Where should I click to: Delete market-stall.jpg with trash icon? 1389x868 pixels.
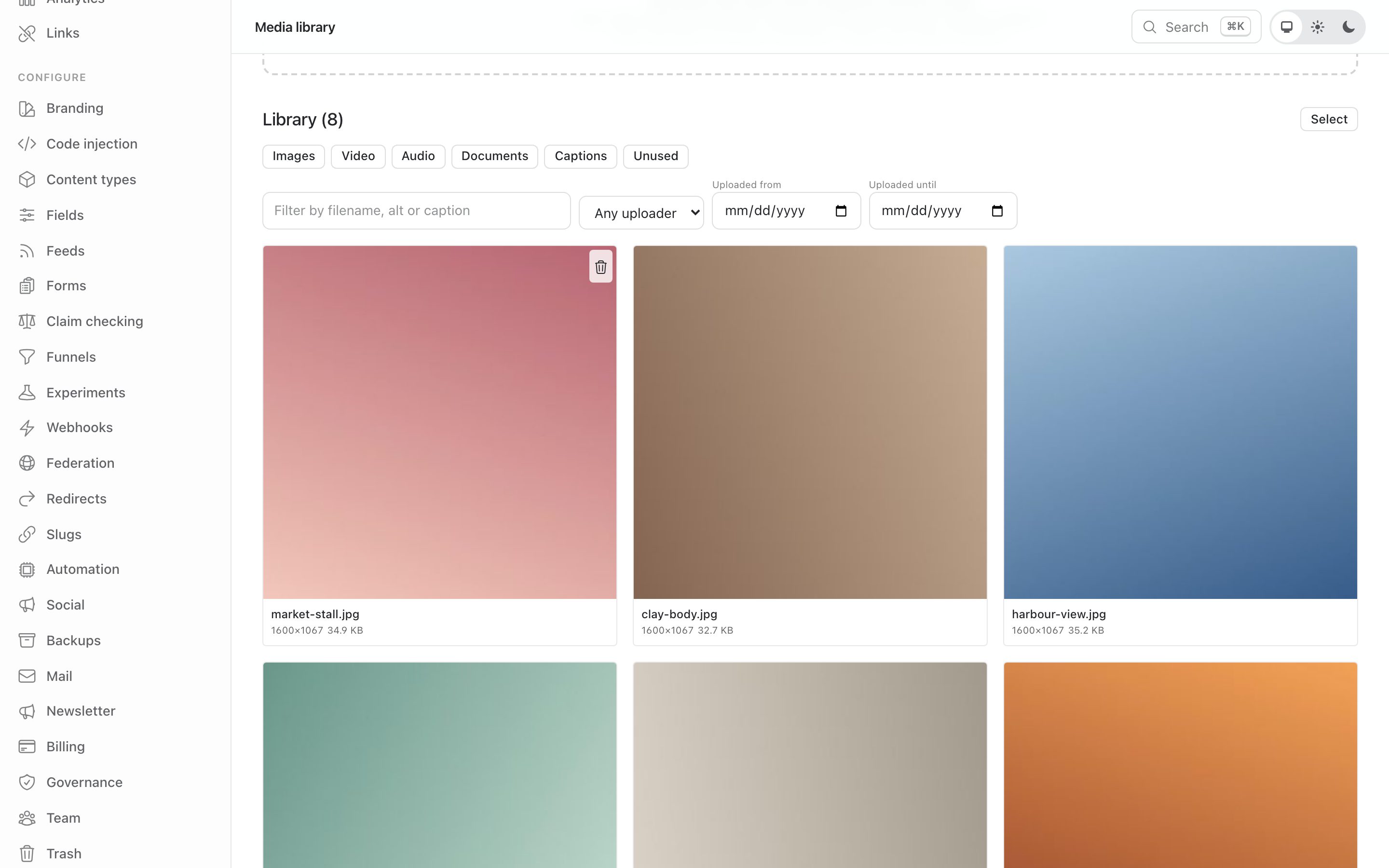tap(600, 266)
